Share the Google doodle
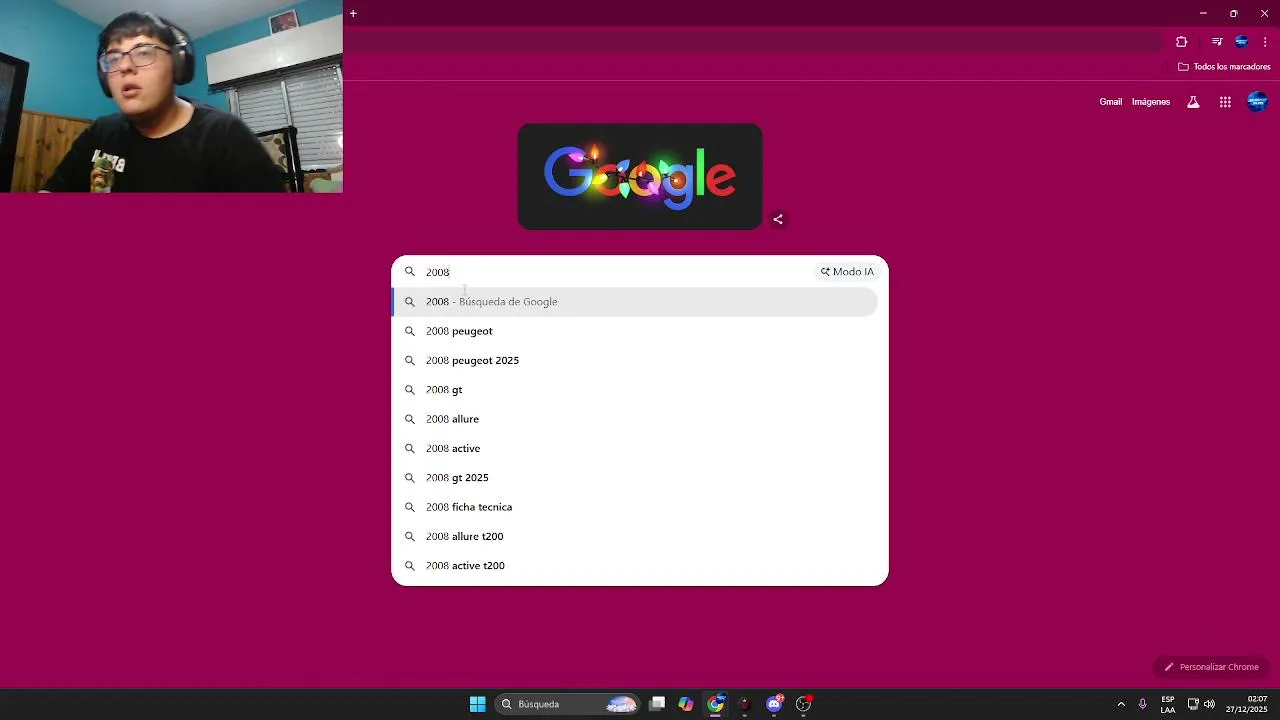The height and width of the screenshot is (720, 1280). (x=778, y=219)
